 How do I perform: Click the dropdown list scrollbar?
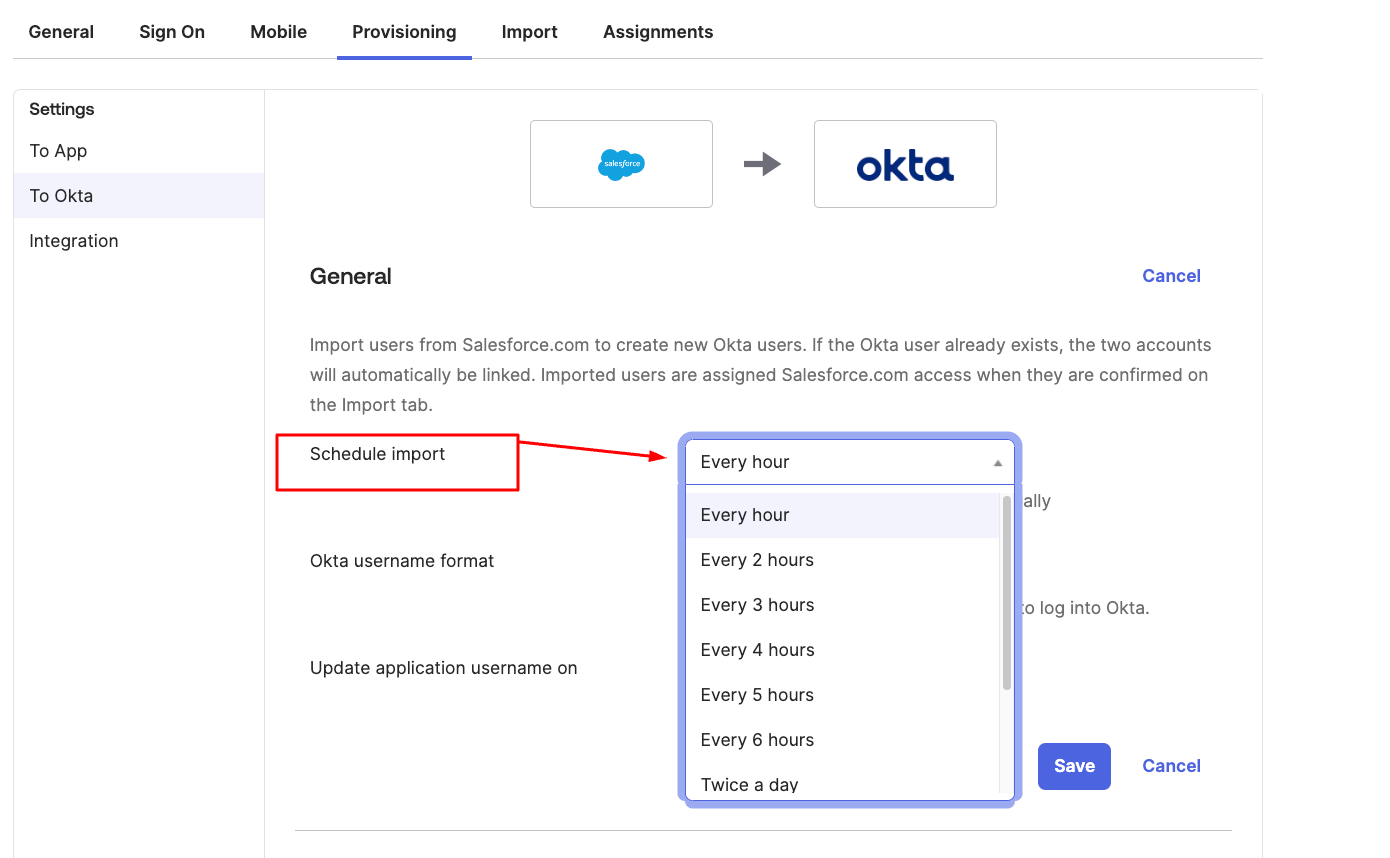tap(1007, 593)
